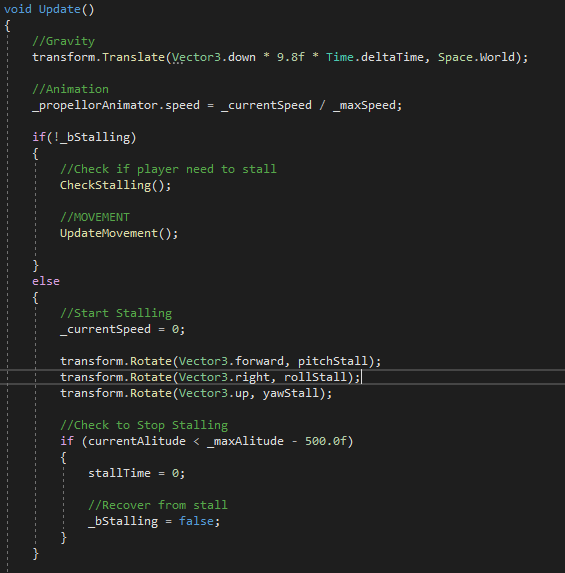
Task: Click '_currentSpeed' in the division expression
Action: [266, 105]
